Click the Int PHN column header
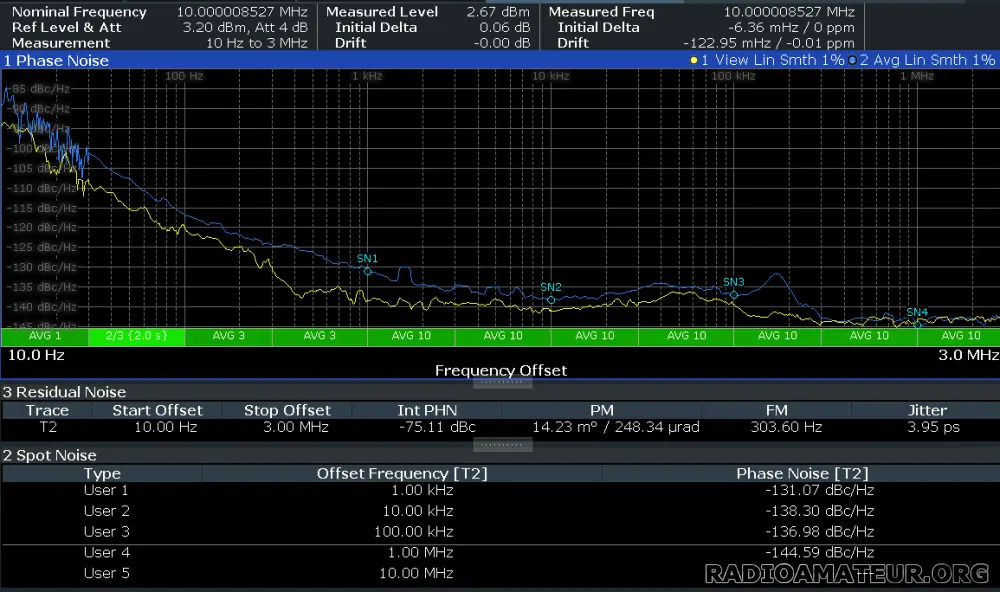 coord(427,410)
